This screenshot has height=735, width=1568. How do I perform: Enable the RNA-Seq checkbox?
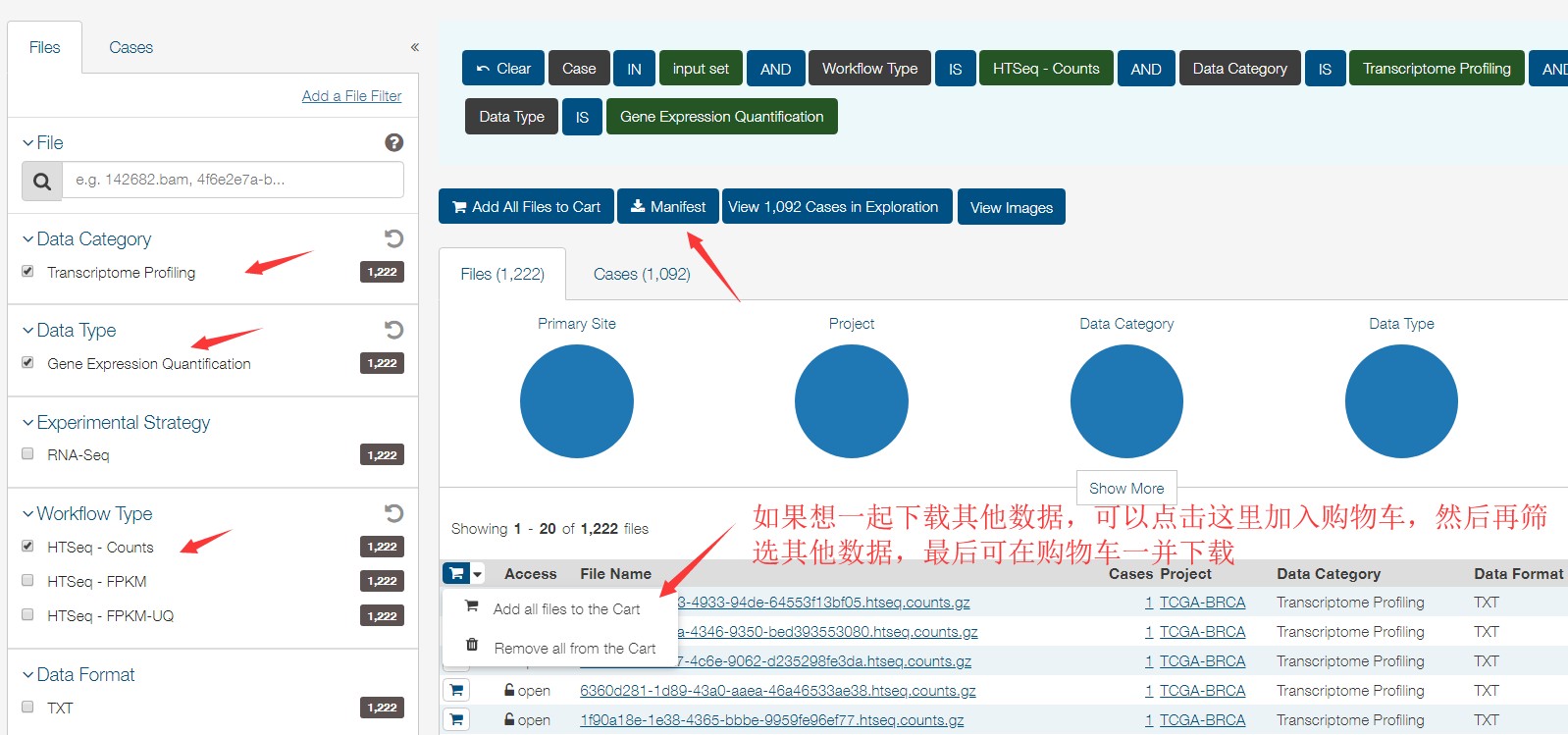(x=27, y=454)
